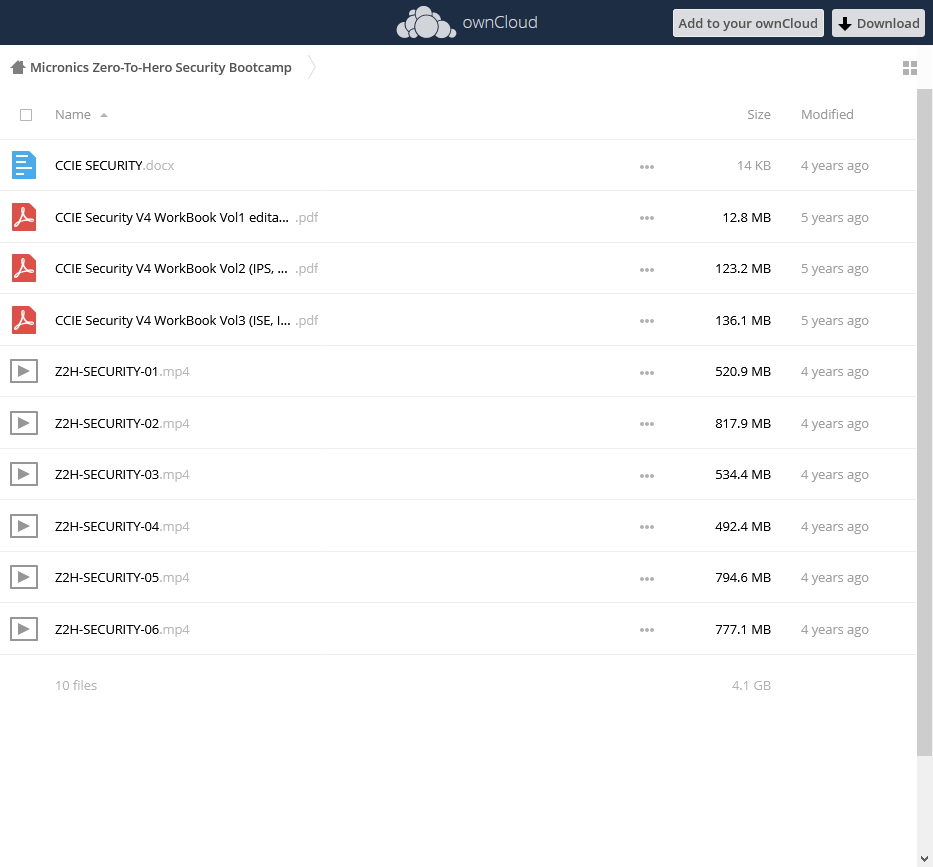Screen dimensions: 933x867
Task: Click the 10 files summary text
Action: [x=76, y=685]
